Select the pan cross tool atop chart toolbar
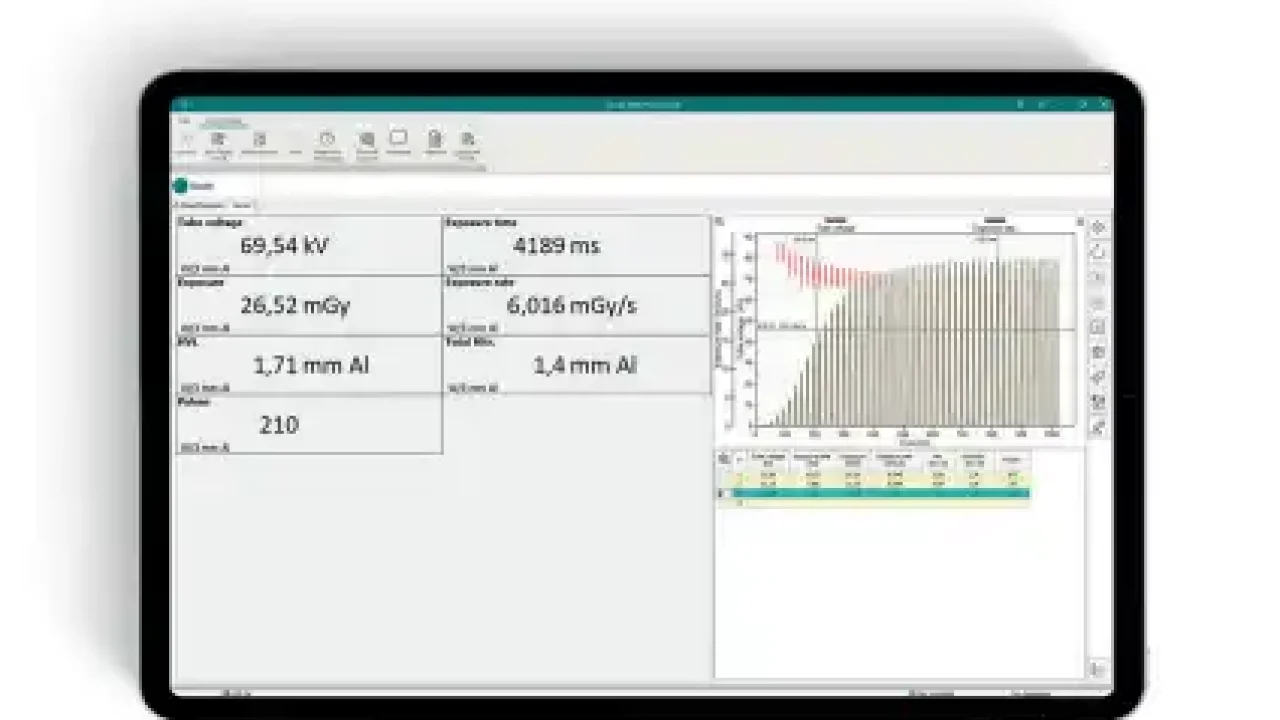The height and width of the screenshot is (720, 1280). pyautogui.click(x=1098, y=228)
